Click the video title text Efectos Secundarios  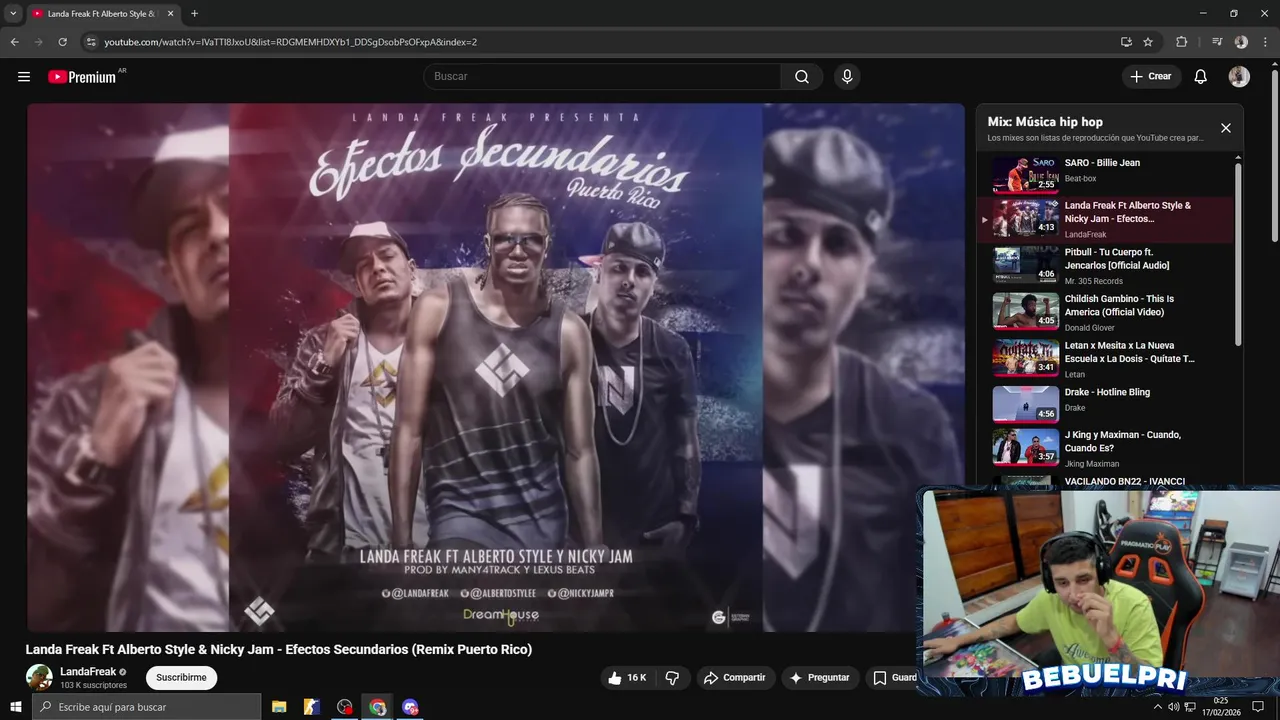pos(278,649)
